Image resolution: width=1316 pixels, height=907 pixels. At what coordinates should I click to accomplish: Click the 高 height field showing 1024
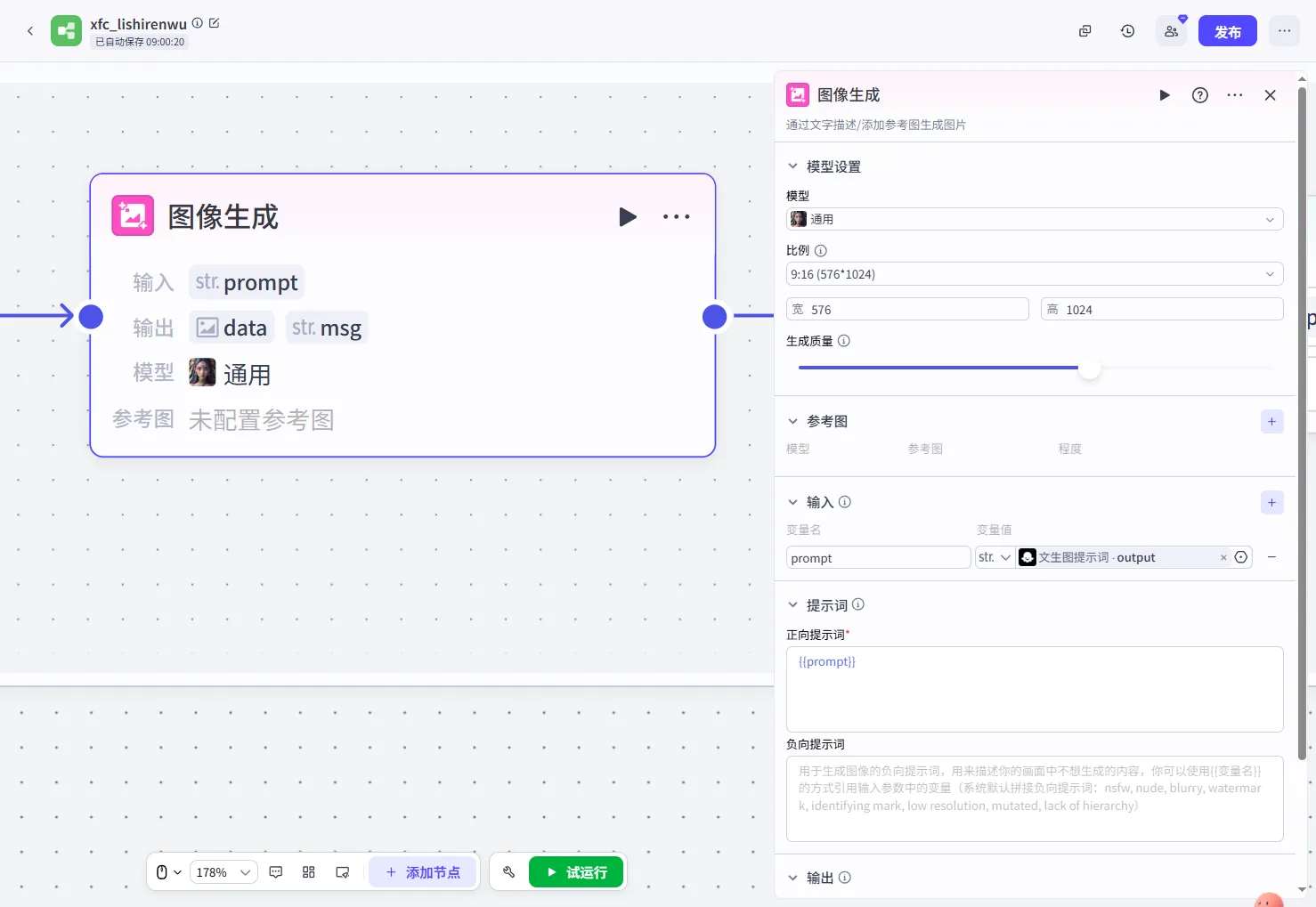pyautogui.click(x=1162, y=309)
